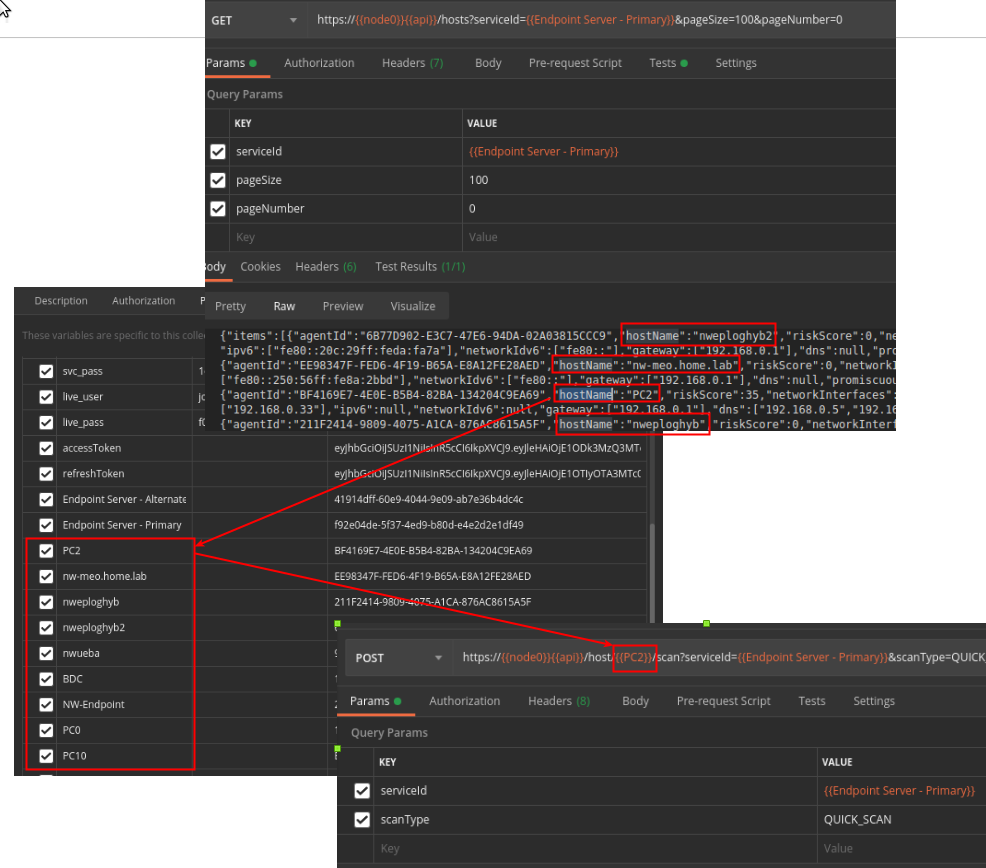Toggle the pageNumber query parameter checkbox
This screenshot has height=868, width=986.
coord(218,209)
